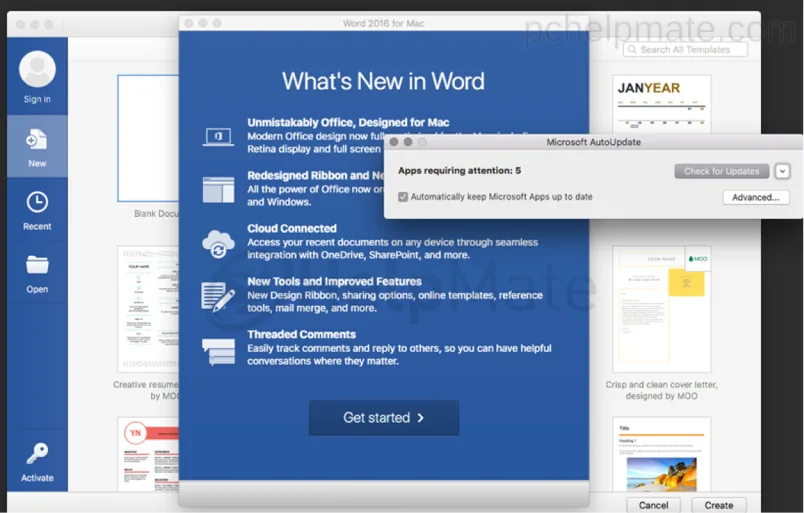
Task: Expand the arrow next to Check for Updates
Action: pyautogui.click(x=782, y=171)
